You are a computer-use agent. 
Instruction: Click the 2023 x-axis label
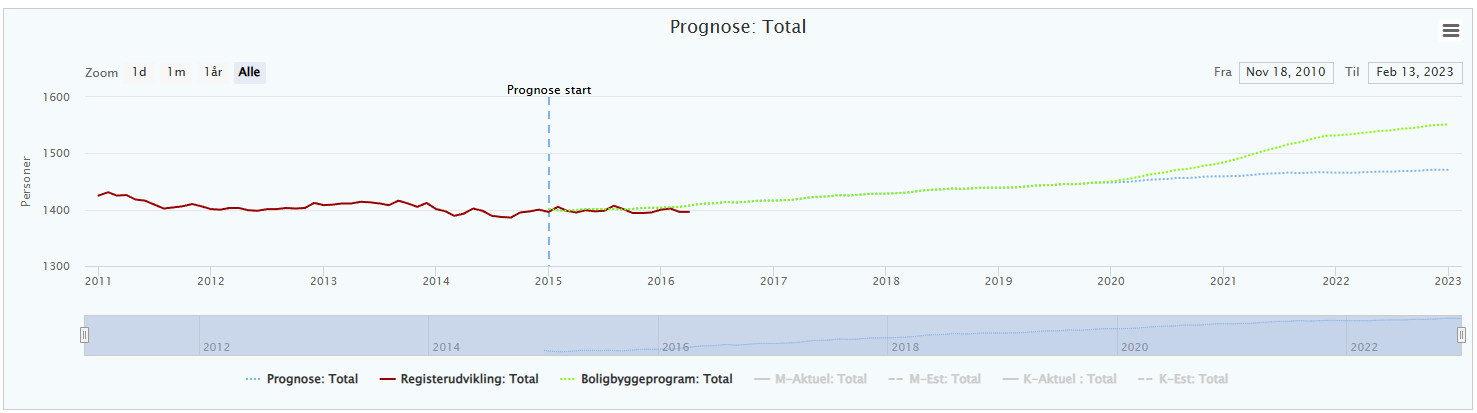1447,281
